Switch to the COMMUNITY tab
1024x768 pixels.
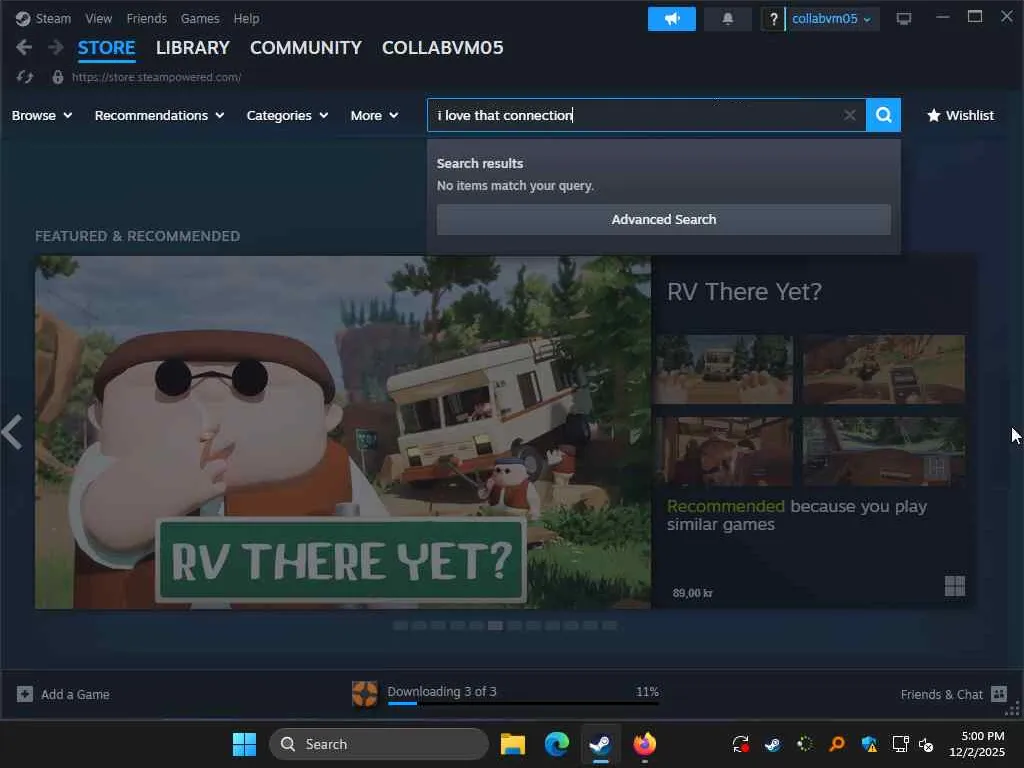[x=306, y=48]
